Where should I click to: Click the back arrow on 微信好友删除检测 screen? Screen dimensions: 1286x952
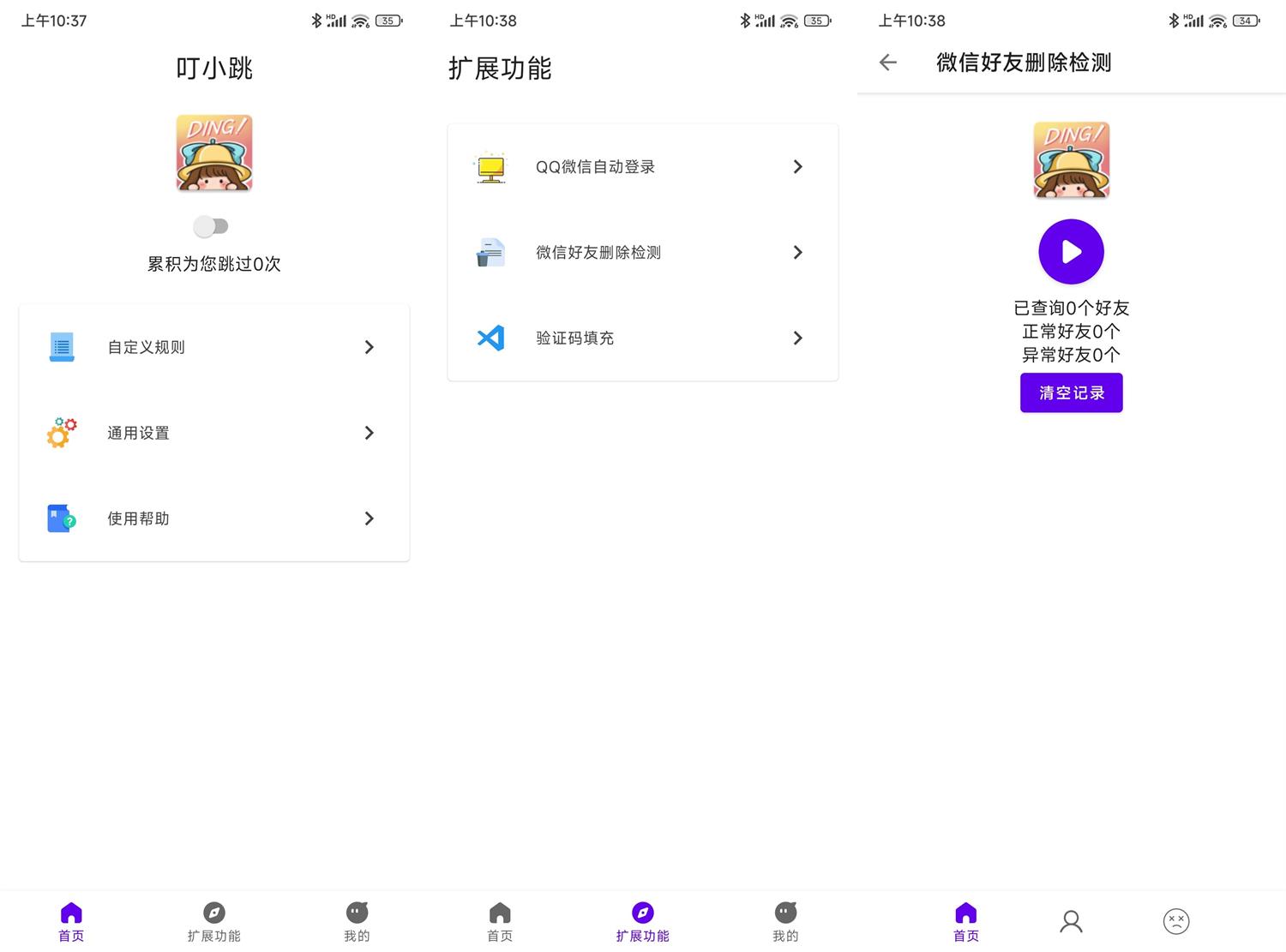tap(887, 62)
